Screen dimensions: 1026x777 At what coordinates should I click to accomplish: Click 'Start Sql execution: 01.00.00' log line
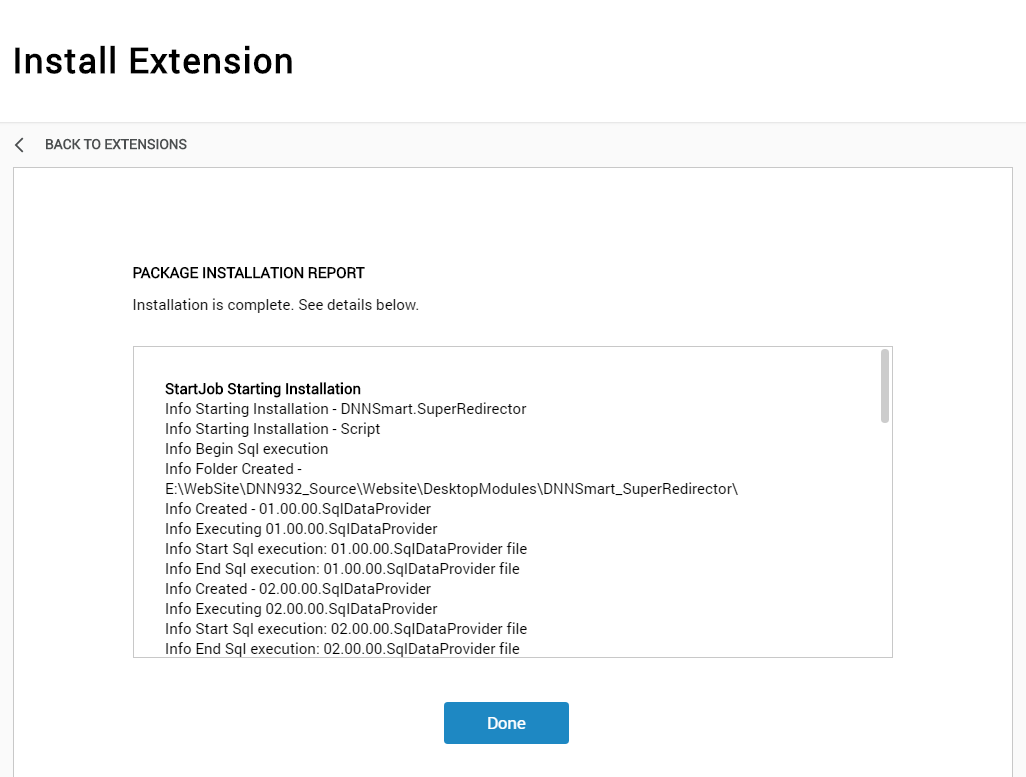[345, 549]
